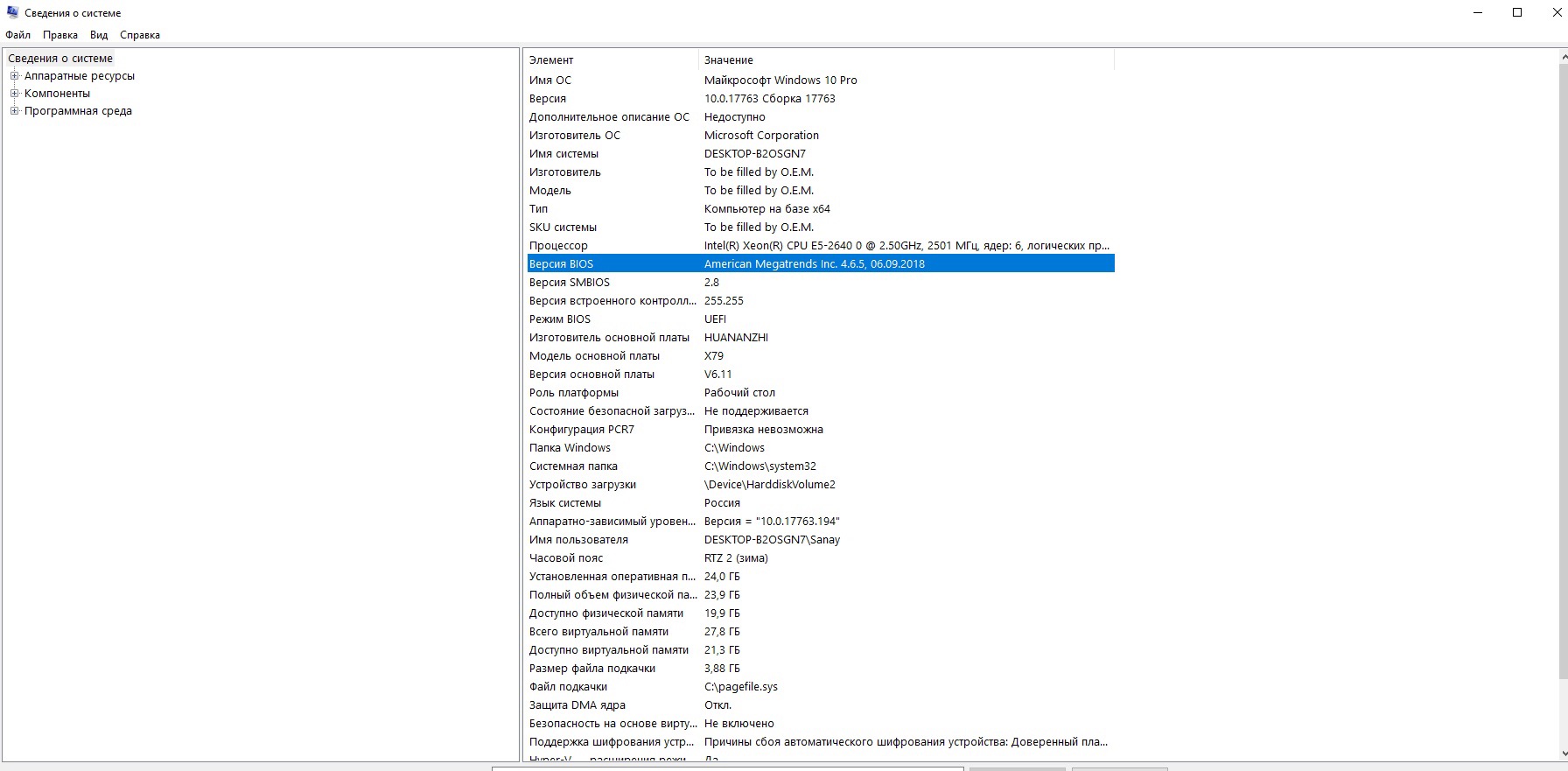
Task: Click the Не включено value
Action: pos(739,724)
